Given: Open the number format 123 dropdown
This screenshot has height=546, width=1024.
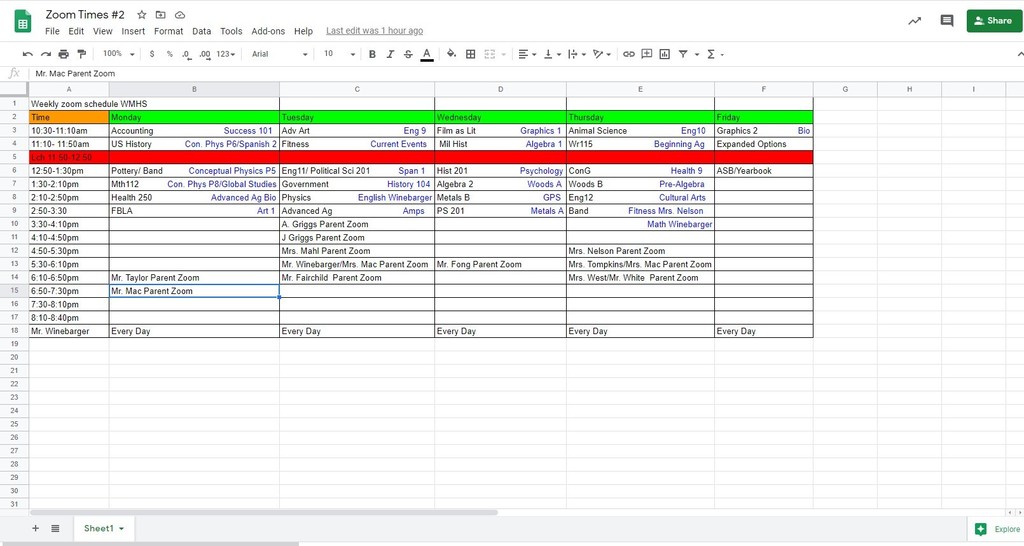Looking at the screenshot, I should pos(226,54).
